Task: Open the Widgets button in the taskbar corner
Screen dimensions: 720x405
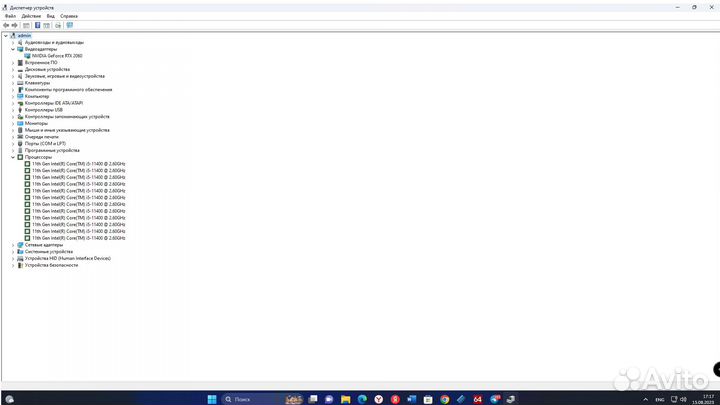Action: (9, 399)
